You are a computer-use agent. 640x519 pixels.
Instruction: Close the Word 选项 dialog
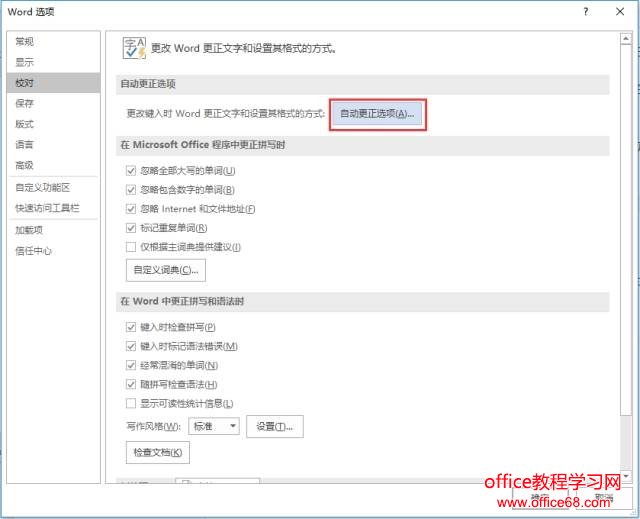click(x=620, y=12)
